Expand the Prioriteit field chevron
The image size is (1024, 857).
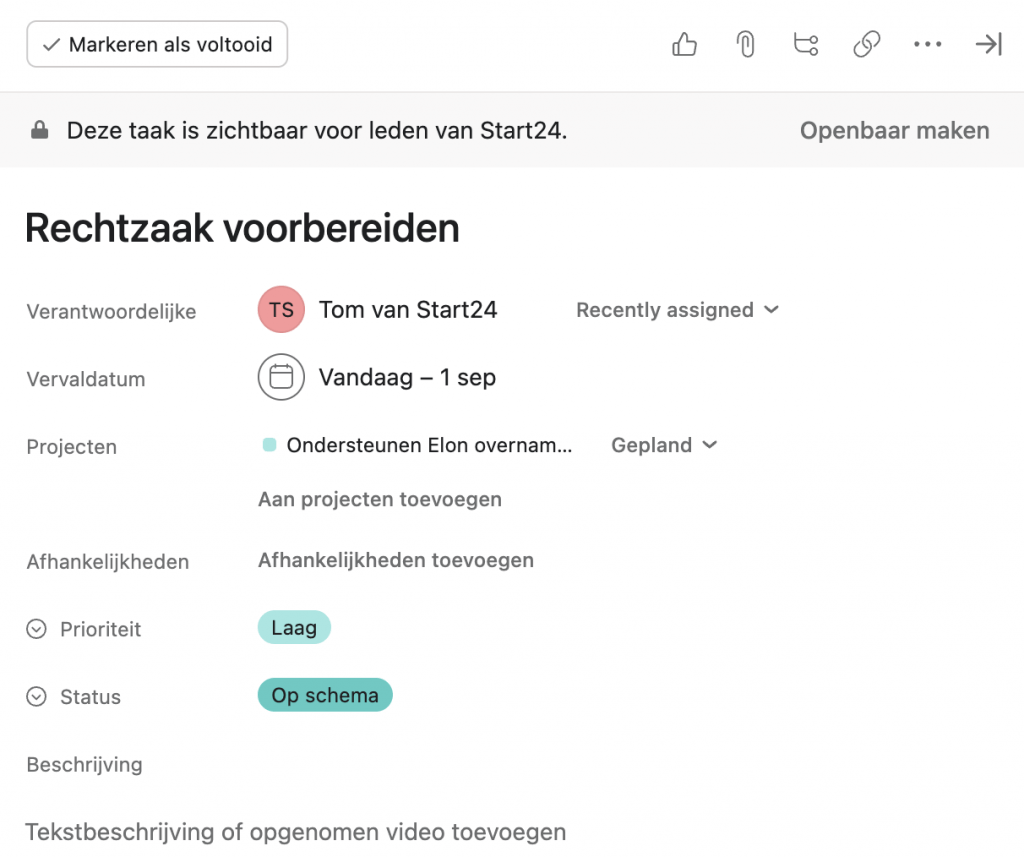37,629
